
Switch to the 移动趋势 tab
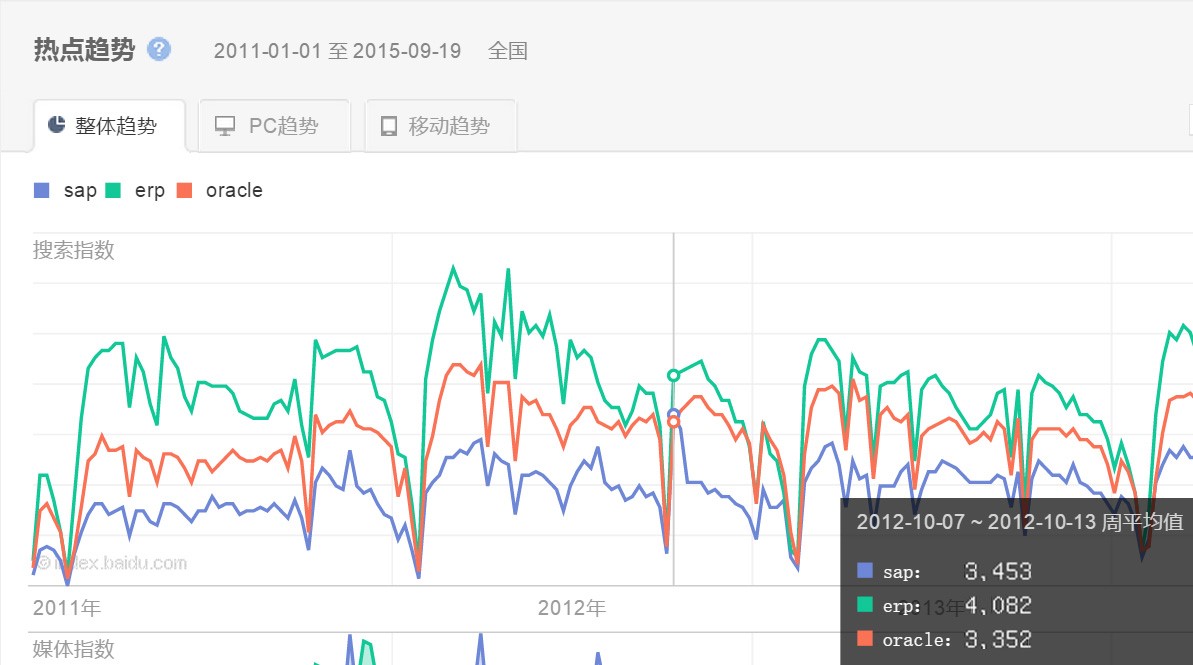click(x=441, y=126)
